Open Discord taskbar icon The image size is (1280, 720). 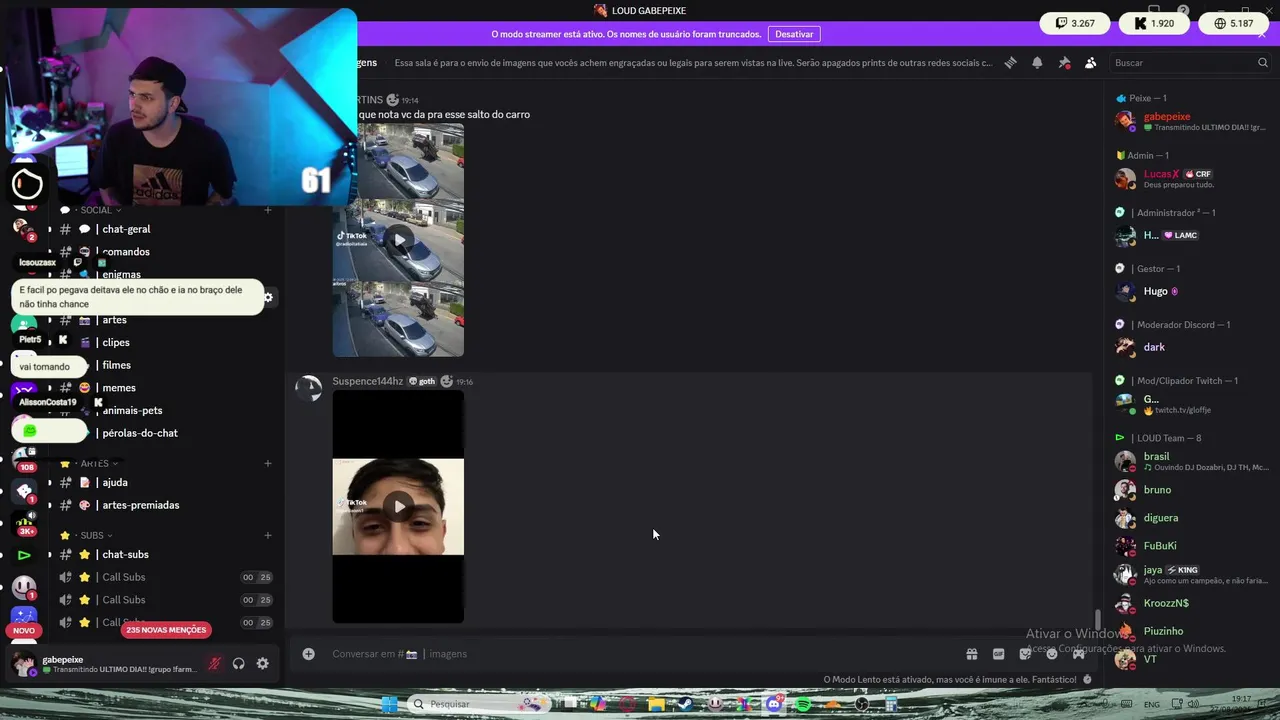773,704
